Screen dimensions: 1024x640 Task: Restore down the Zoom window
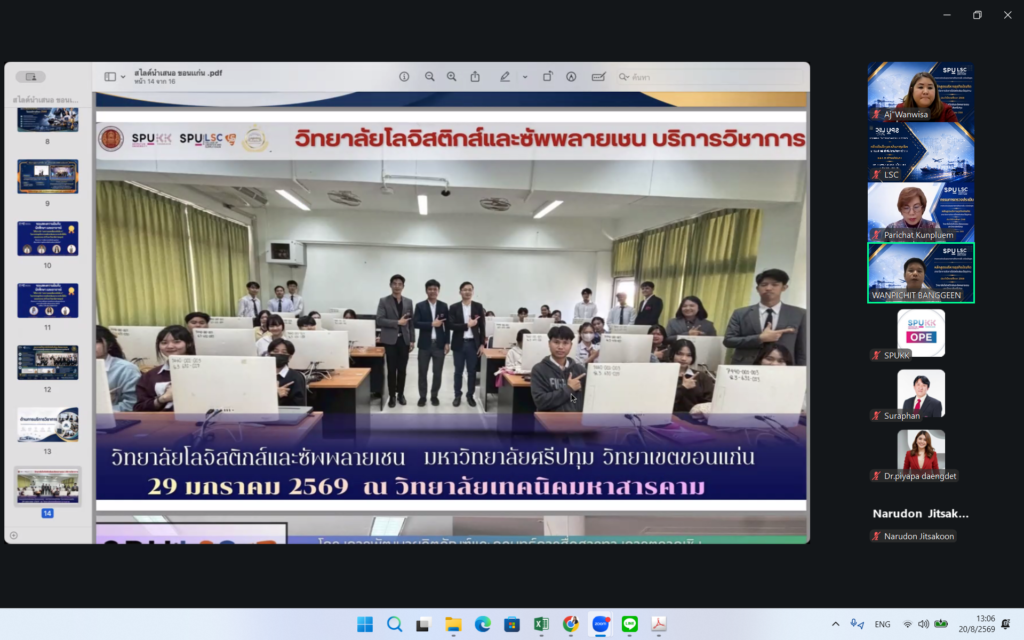[977, 14]
